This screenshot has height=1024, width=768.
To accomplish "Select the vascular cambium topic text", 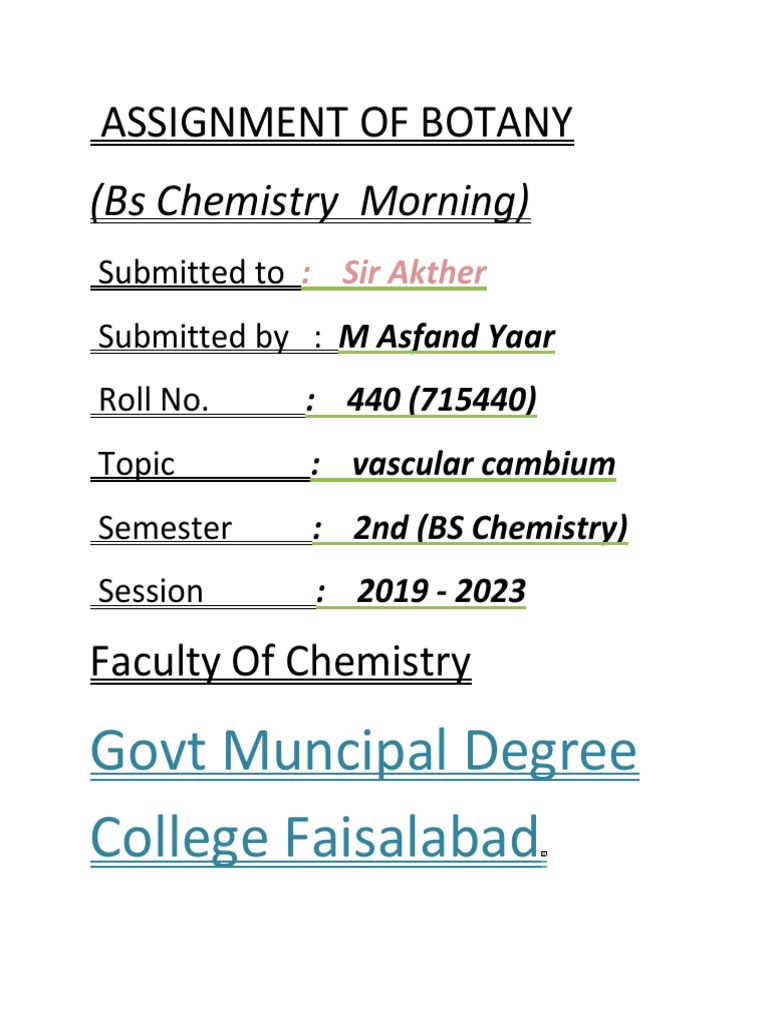I will [484, 464].
